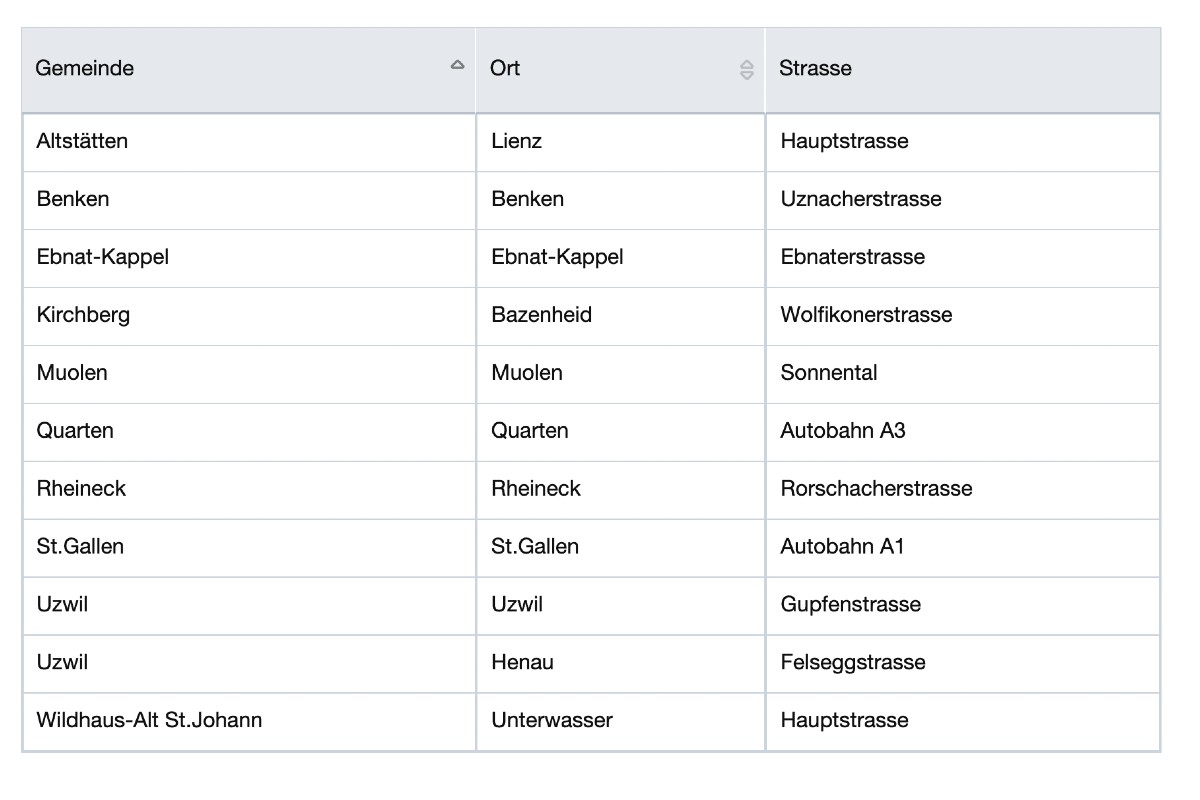The width and height of the screenshot is (1200, 800).
Task: Select the Altstätten cell in Gemeinde column
Action: 82,141
